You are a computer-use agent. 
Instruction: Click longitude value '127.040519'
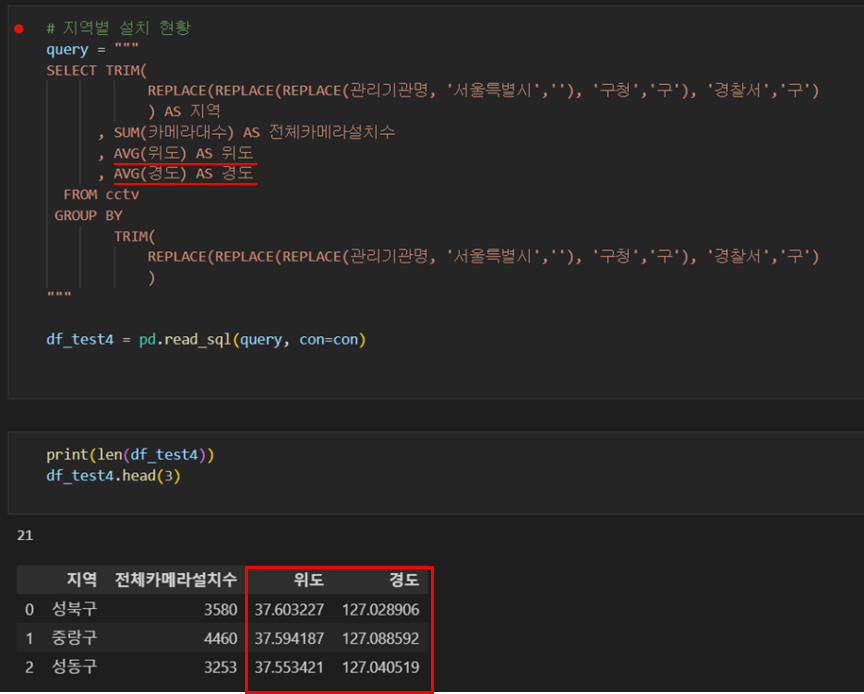click(x=381, y=668)
